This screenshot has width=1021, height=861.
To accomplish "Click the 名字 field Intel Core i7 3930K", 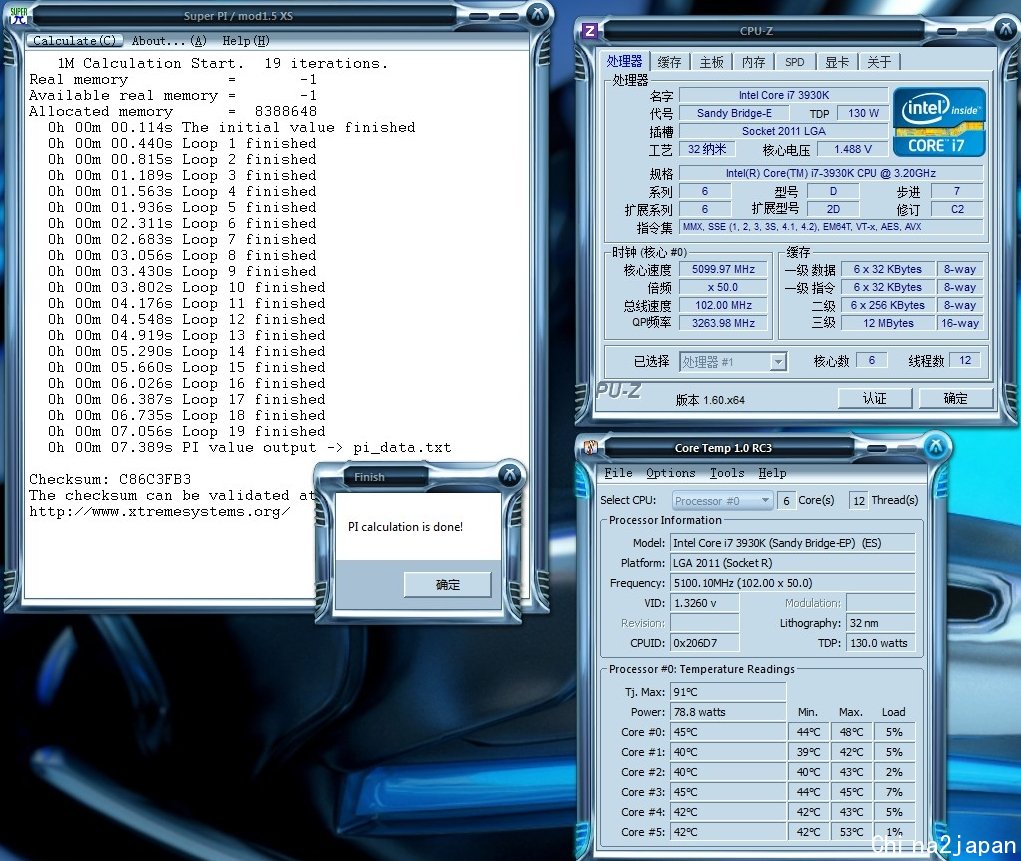I will click(783, 95).
